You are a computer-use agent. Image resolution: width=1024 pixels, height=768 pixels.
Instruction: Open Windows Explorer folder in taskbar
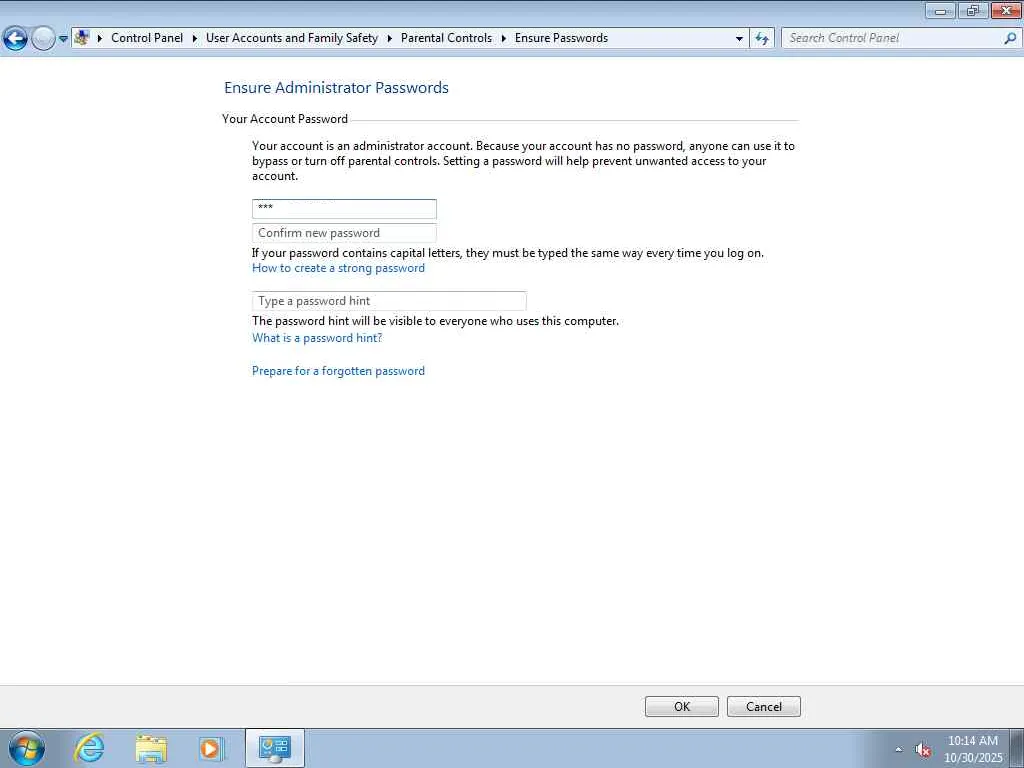152,748
